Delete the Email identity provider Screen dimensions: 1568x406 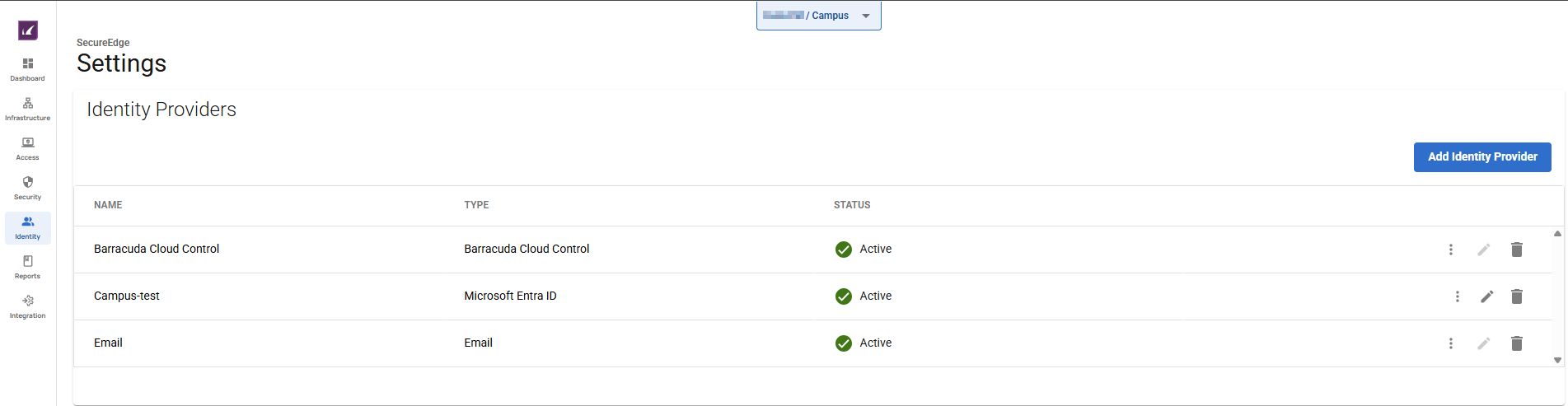pyautogui.click(x=1516, y=343)
